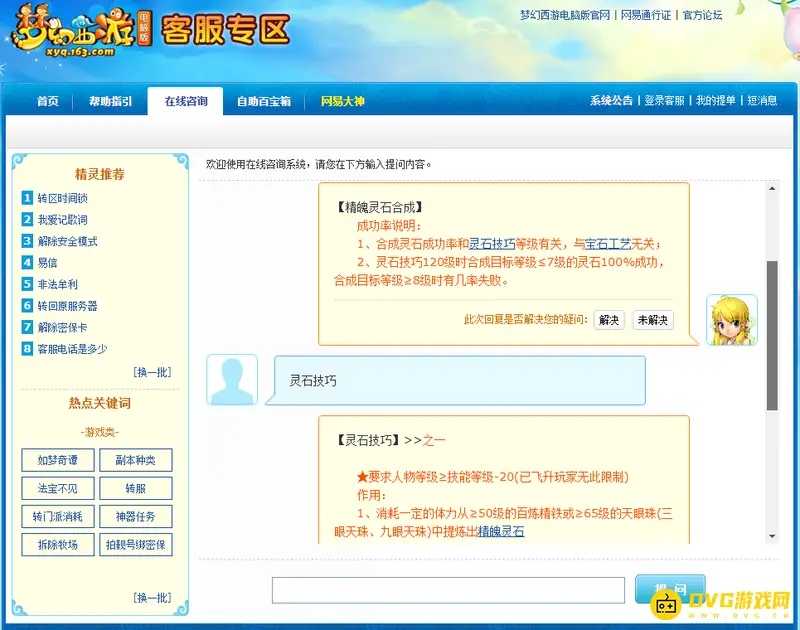The image size is (800, 630).
Task: Click the chat scrollbar thumb
Action: tap(772, 336)
